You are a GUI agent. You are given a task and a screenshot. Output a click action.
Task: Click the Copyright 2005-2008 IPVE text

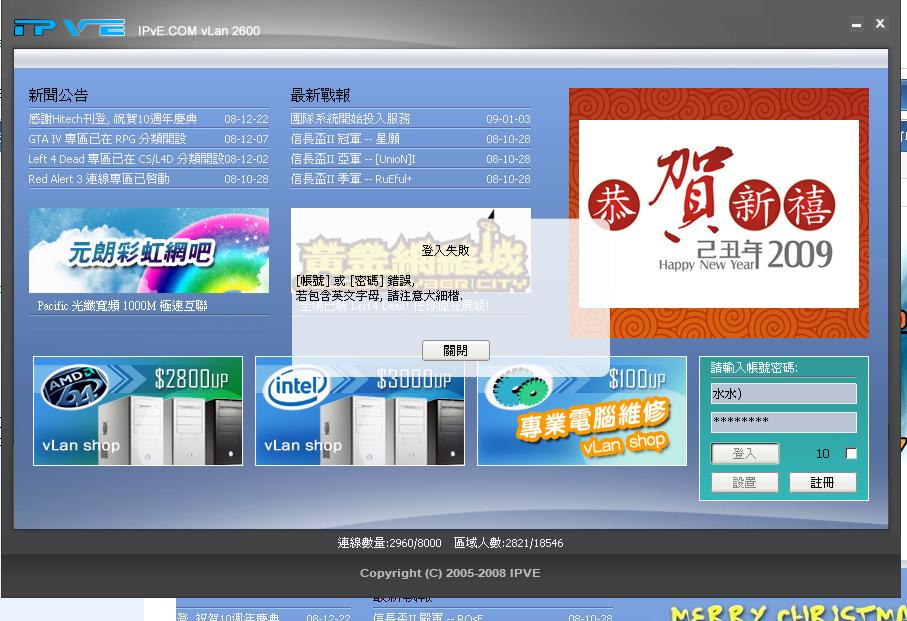[450, 573]
